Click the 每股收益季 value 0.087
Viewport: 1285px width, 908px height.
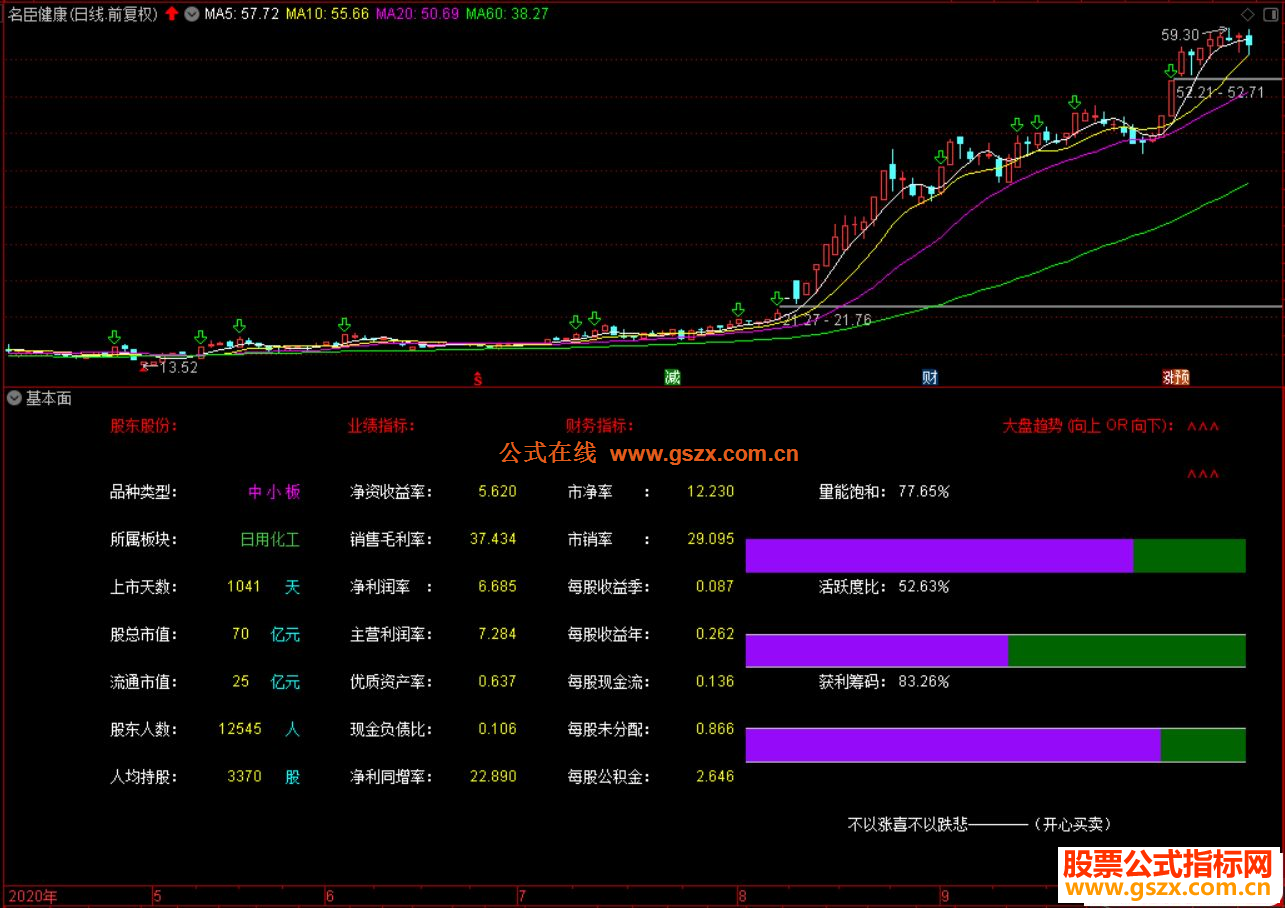pyautogui.click(x=715, y=586)
